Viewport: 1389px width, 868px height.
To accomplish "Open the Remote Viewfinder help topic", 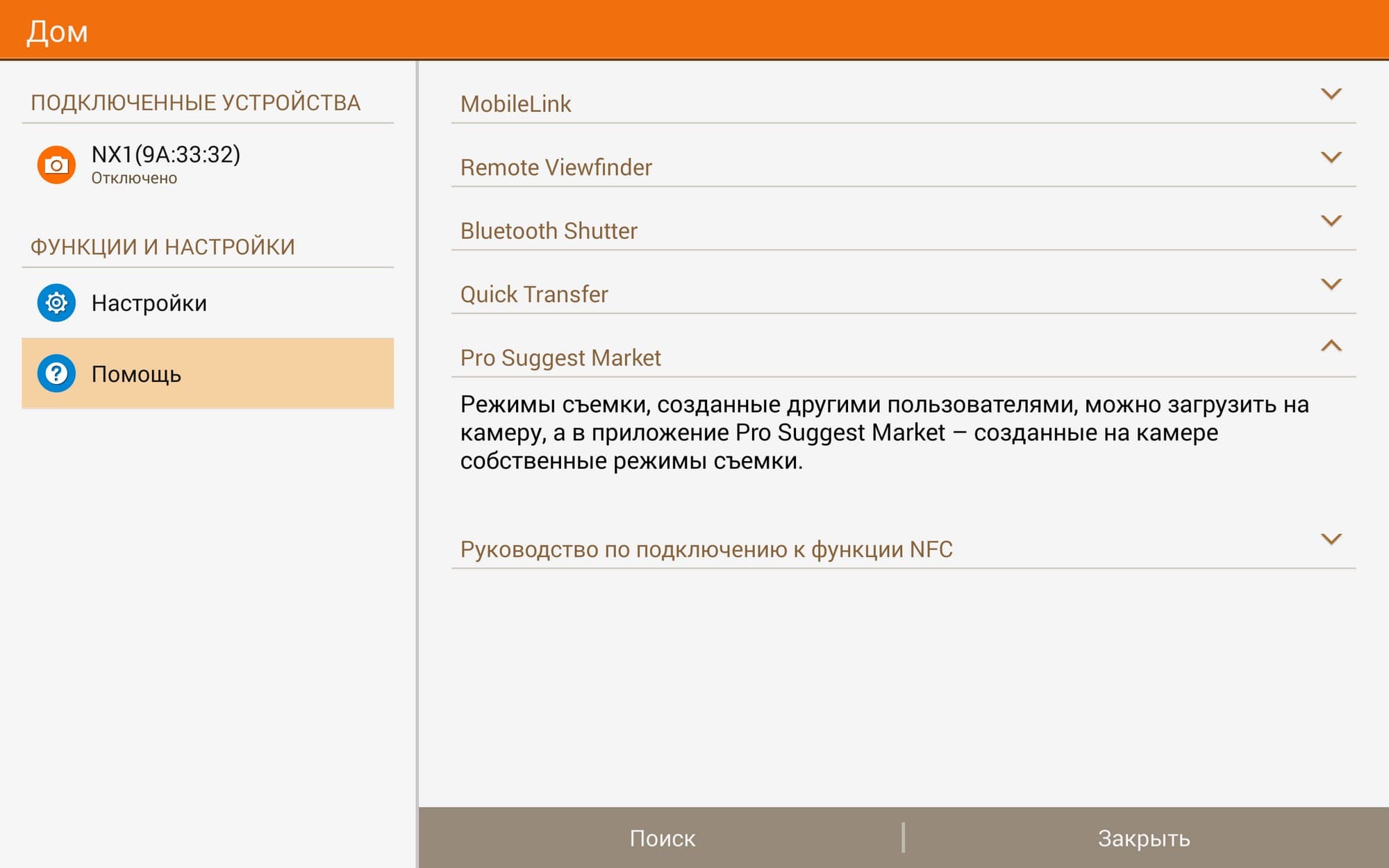I will click(x=556, y=167).
